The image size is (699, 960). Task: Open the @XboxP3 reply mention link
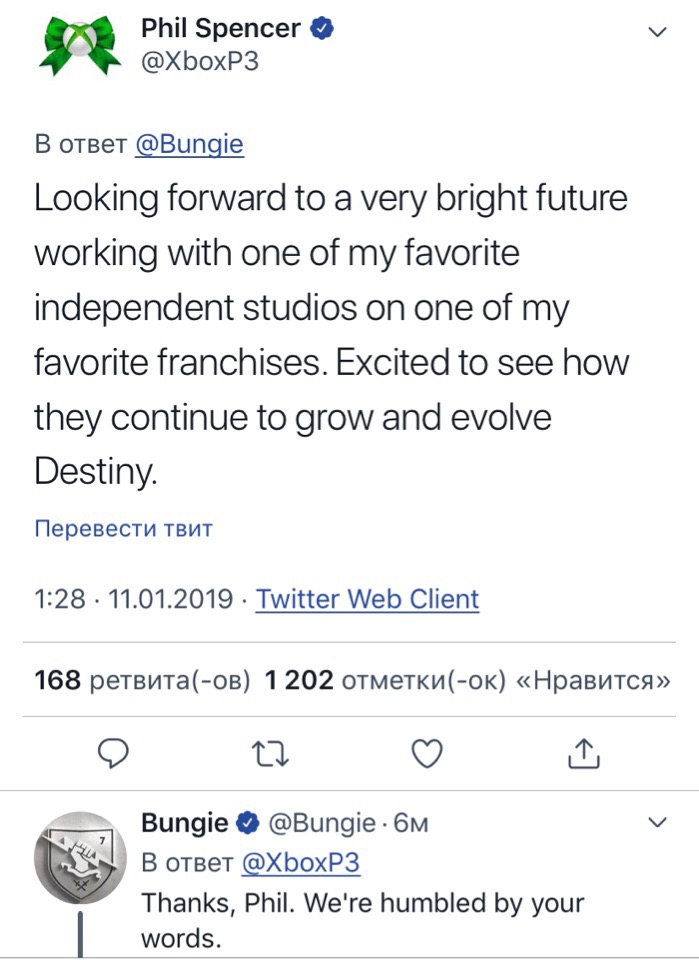301,863
